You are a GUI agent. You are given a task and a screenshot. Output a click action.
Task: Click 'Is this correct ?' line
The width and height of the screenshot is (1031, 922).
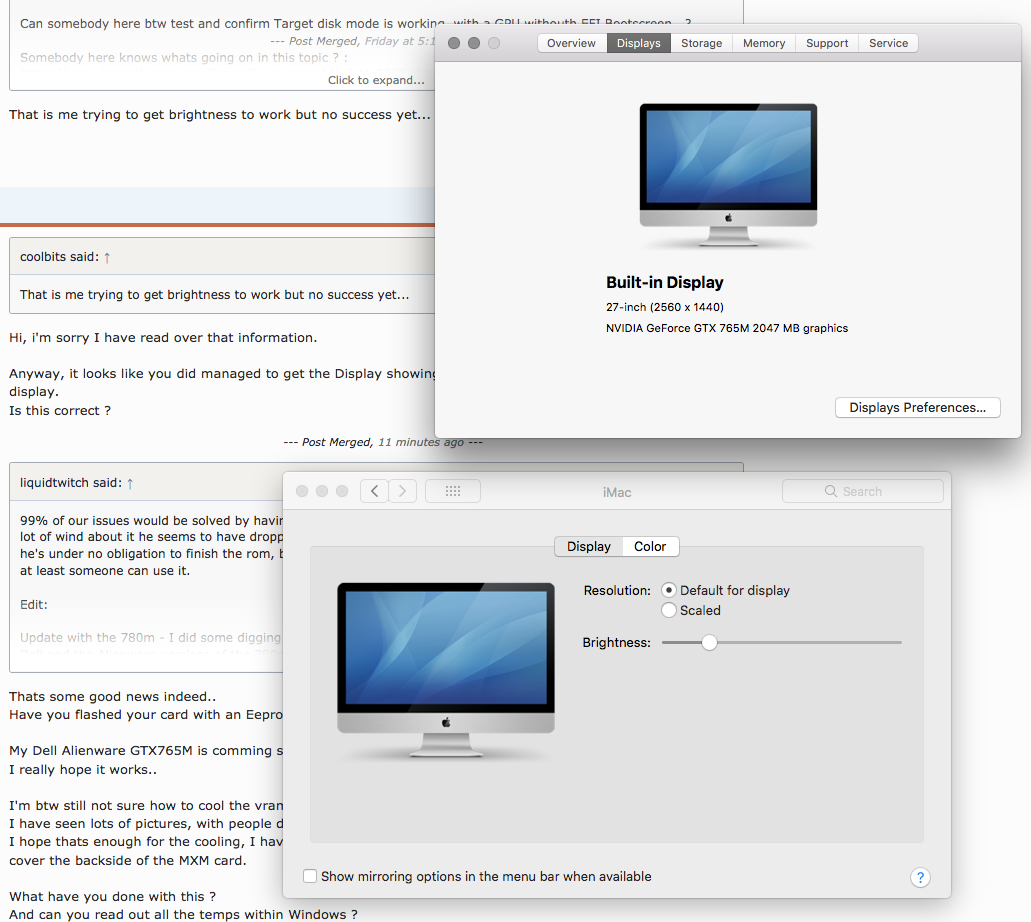pyautogui.click(x=60, y=410)
